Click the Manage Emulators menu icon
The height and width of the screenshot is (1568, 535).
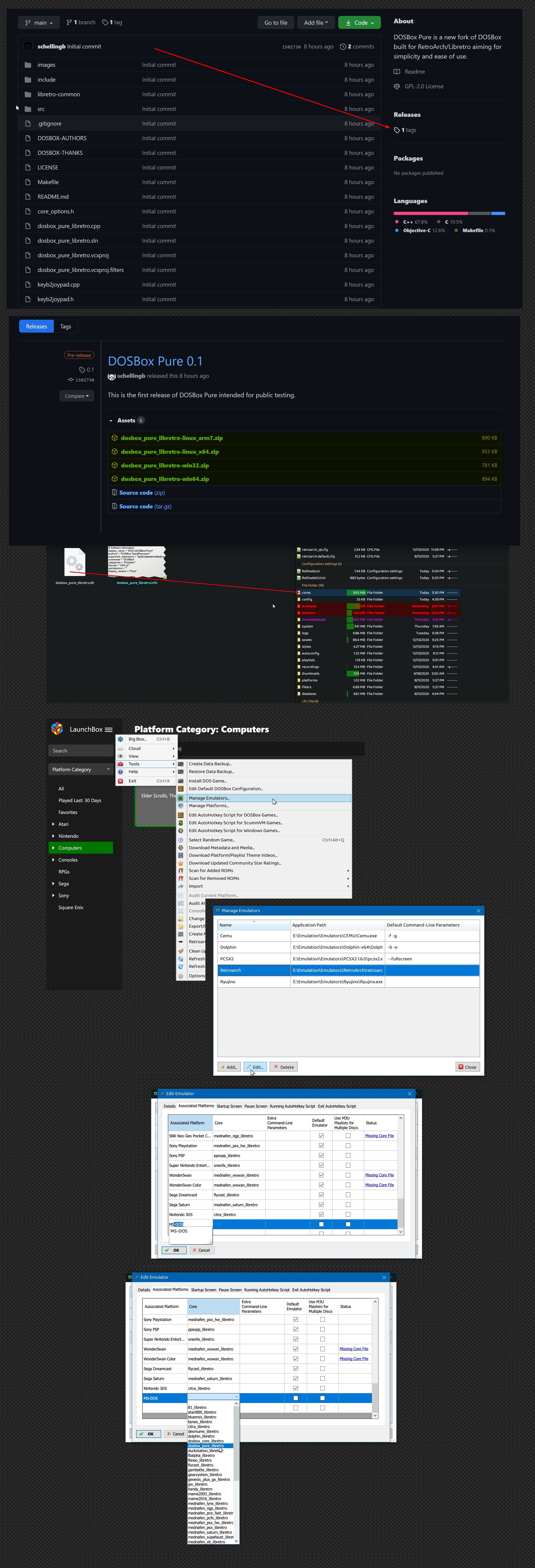pos(181,798)
